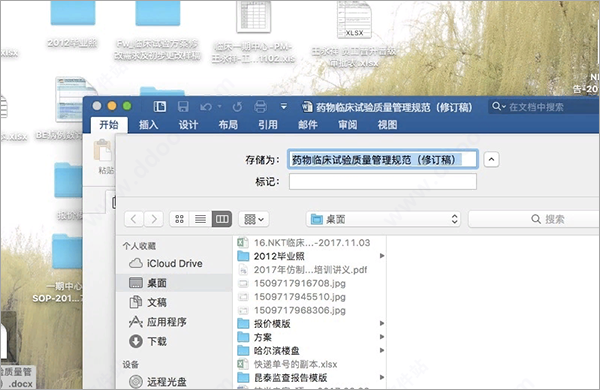Click the forward navigation arrow
This screenshot has height=390, width=600.
(x=154, y=219)
